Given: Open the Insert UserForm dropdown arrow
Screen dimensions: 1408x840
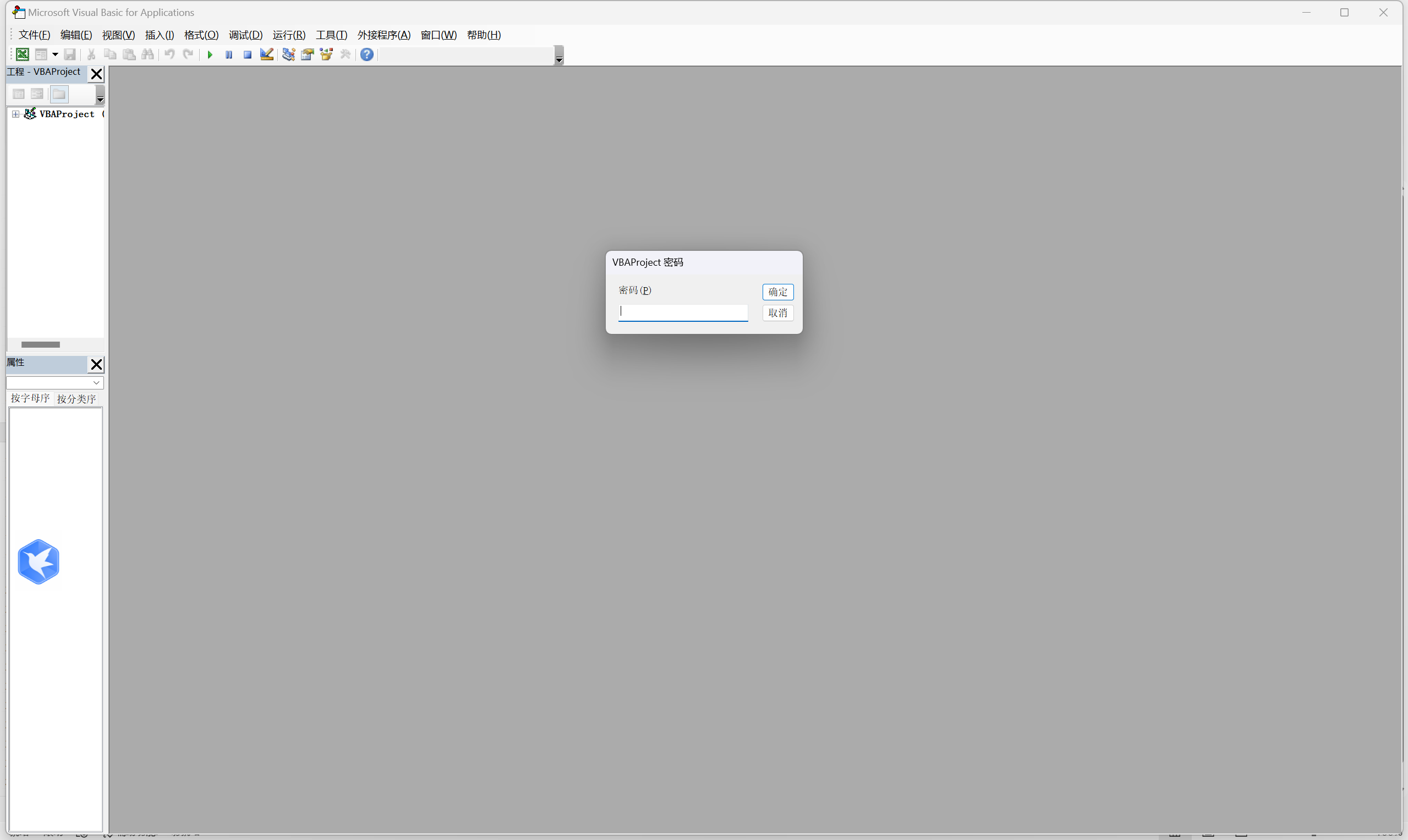Looking at the screenshot, I should [55, 55].
